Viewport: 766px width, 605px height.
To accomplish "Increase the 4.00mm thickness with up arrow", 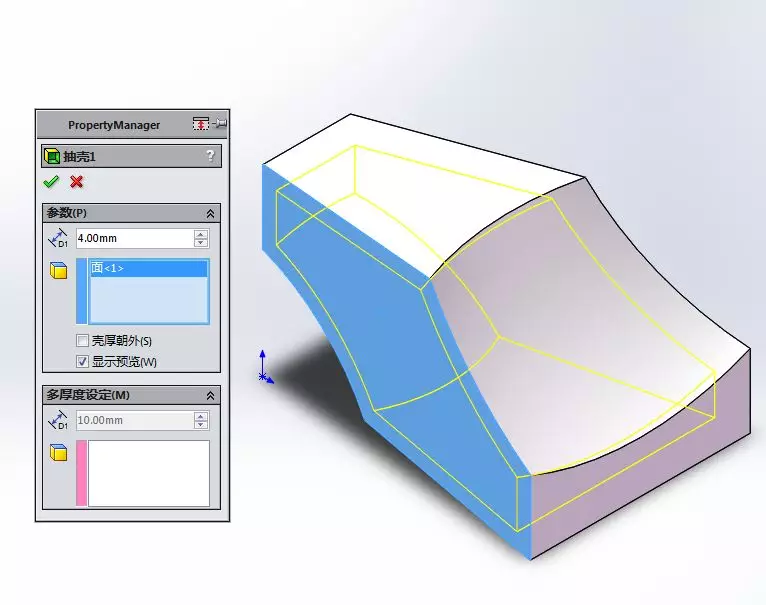I will (x=201, y=234).
